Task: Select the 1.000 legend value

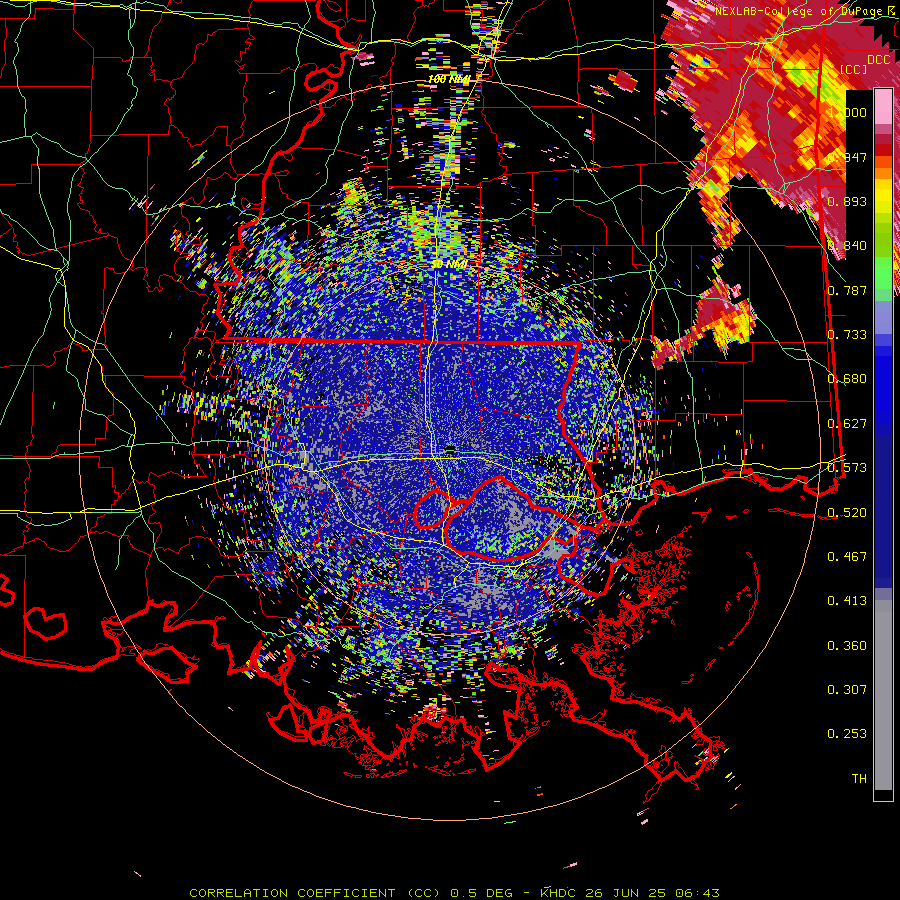Action: [847, 112]
